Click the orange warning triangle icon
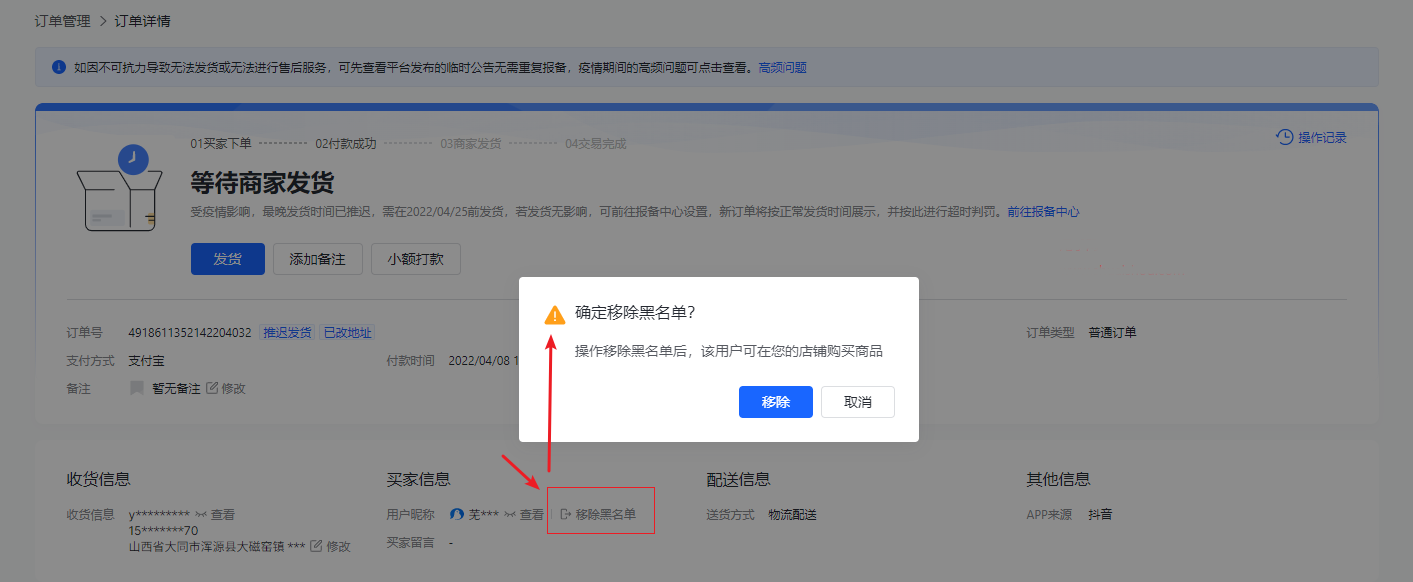This screenshot has width=1413, height=582. [555, 315]
